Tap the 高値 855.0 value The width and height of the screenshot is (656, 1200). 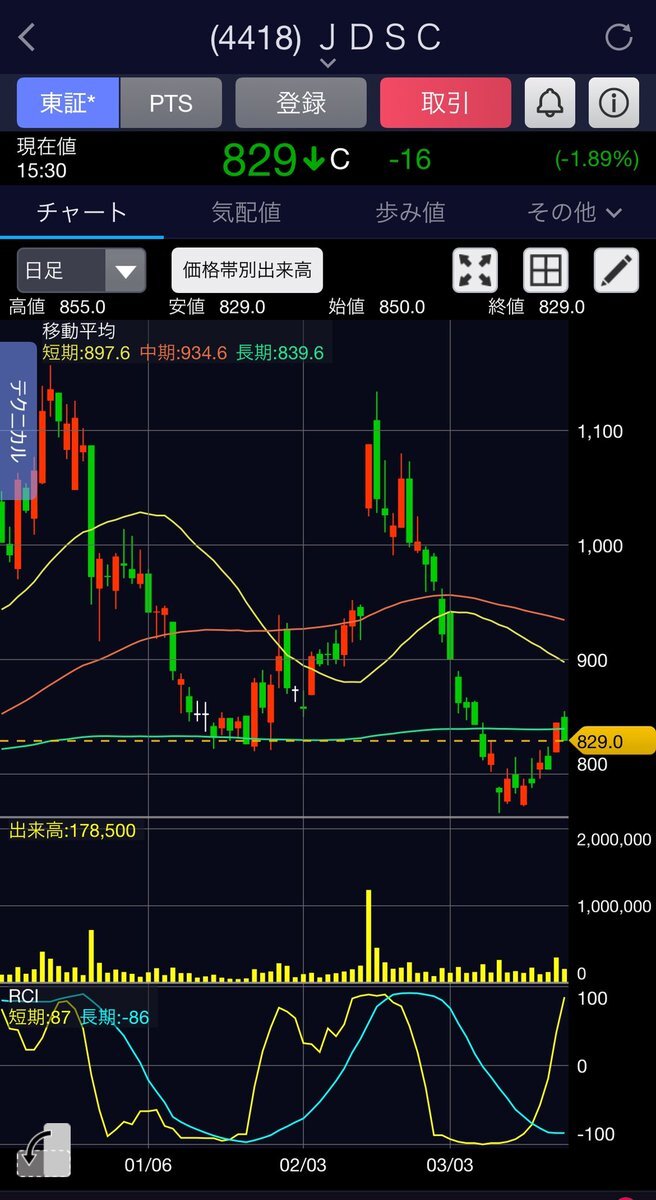coord(57,307)
